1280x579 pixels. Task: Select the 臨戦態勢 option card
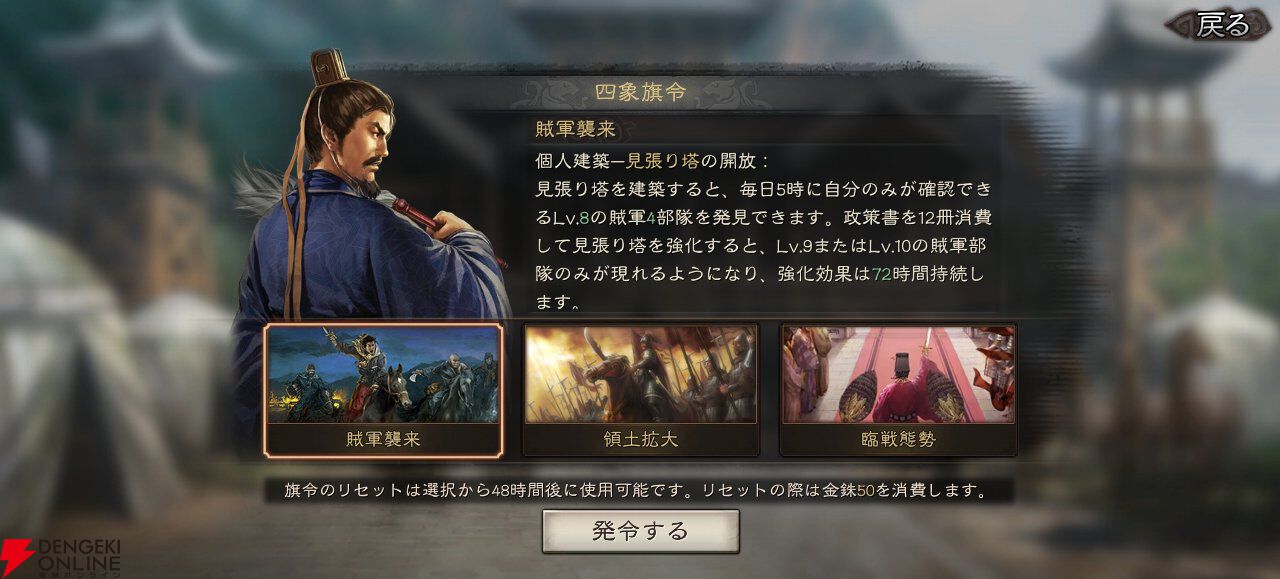point(897,388)
